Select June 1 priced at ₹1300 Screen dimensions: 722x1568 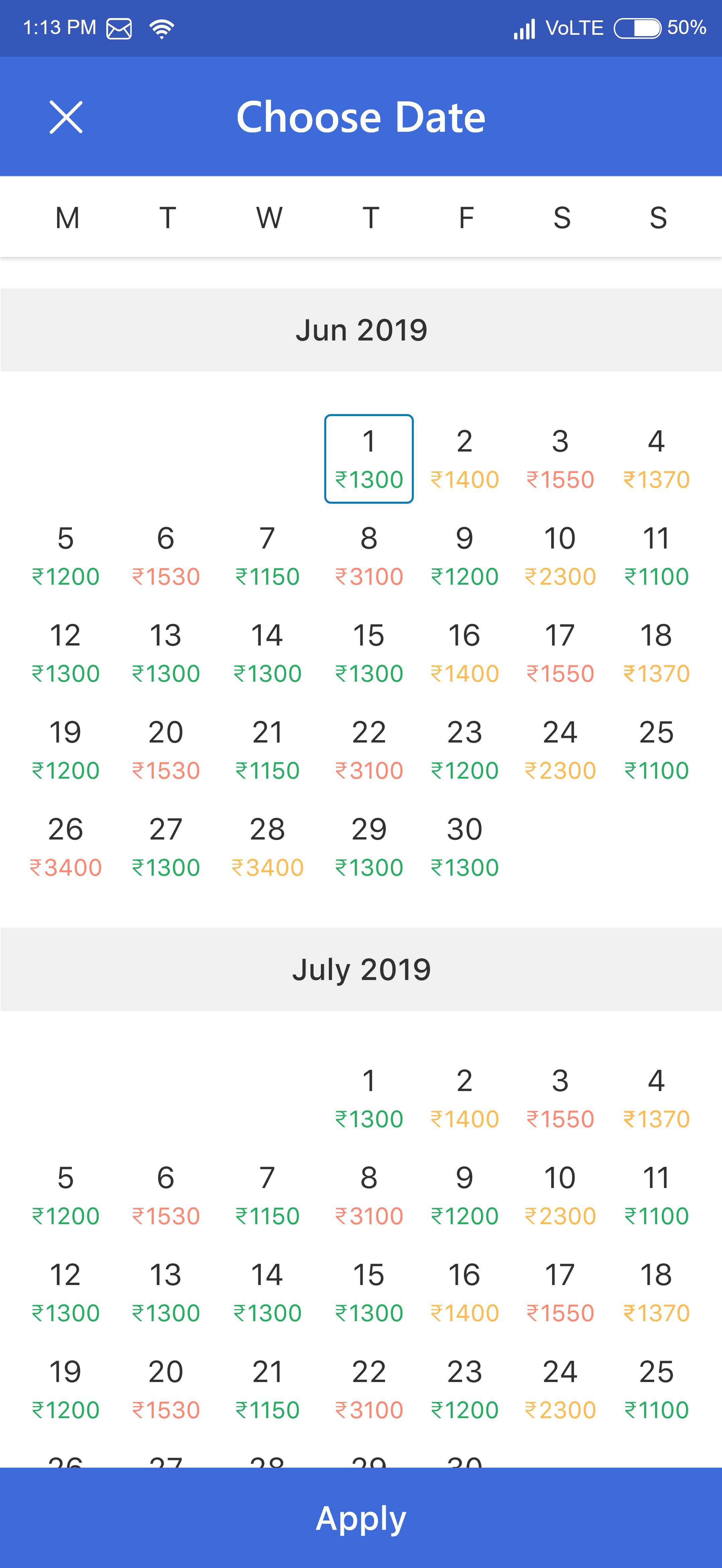(x=369, y=458)
